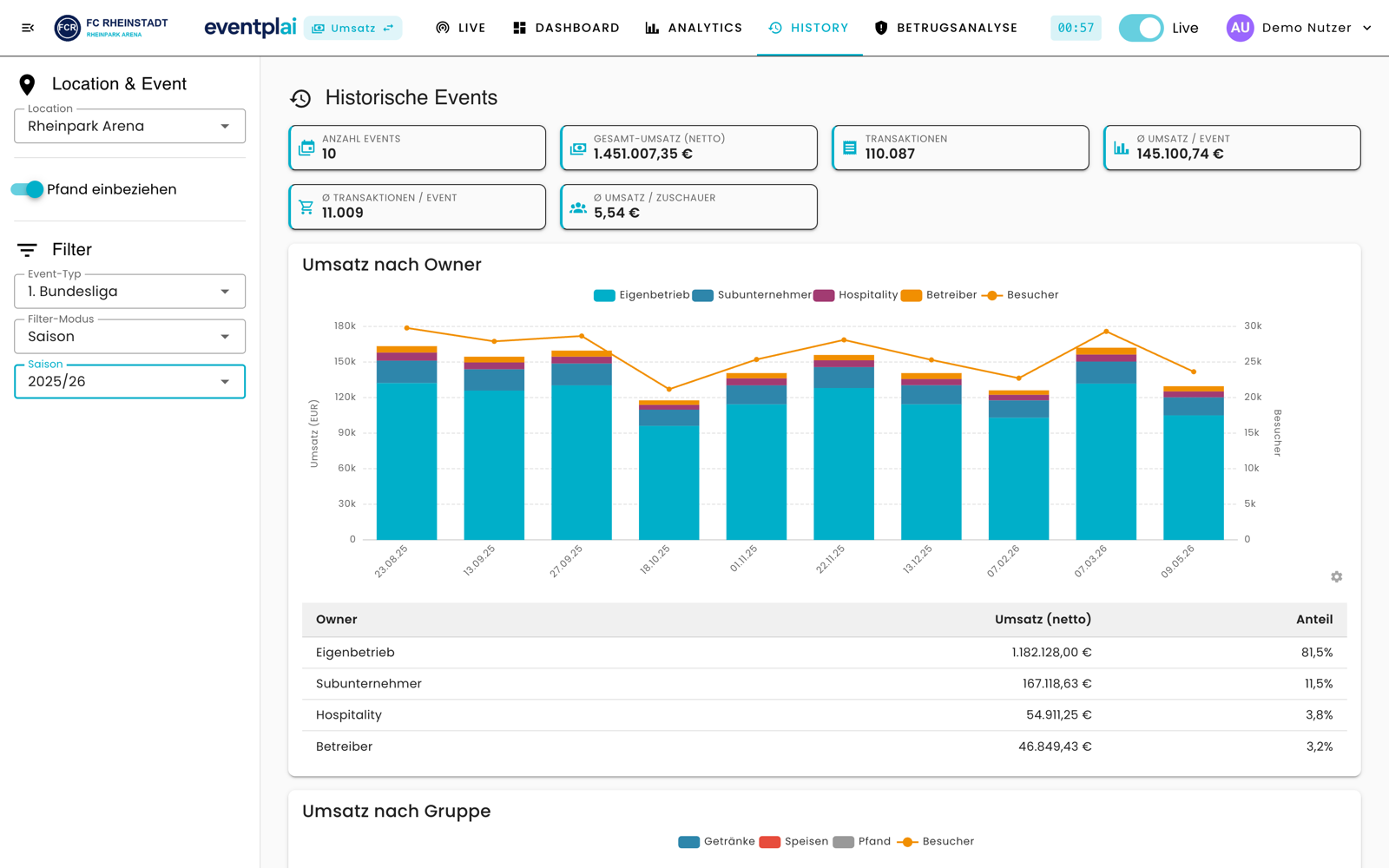Click the Betrugsanalyse shield icon
1389x868 pixels.
881,28
